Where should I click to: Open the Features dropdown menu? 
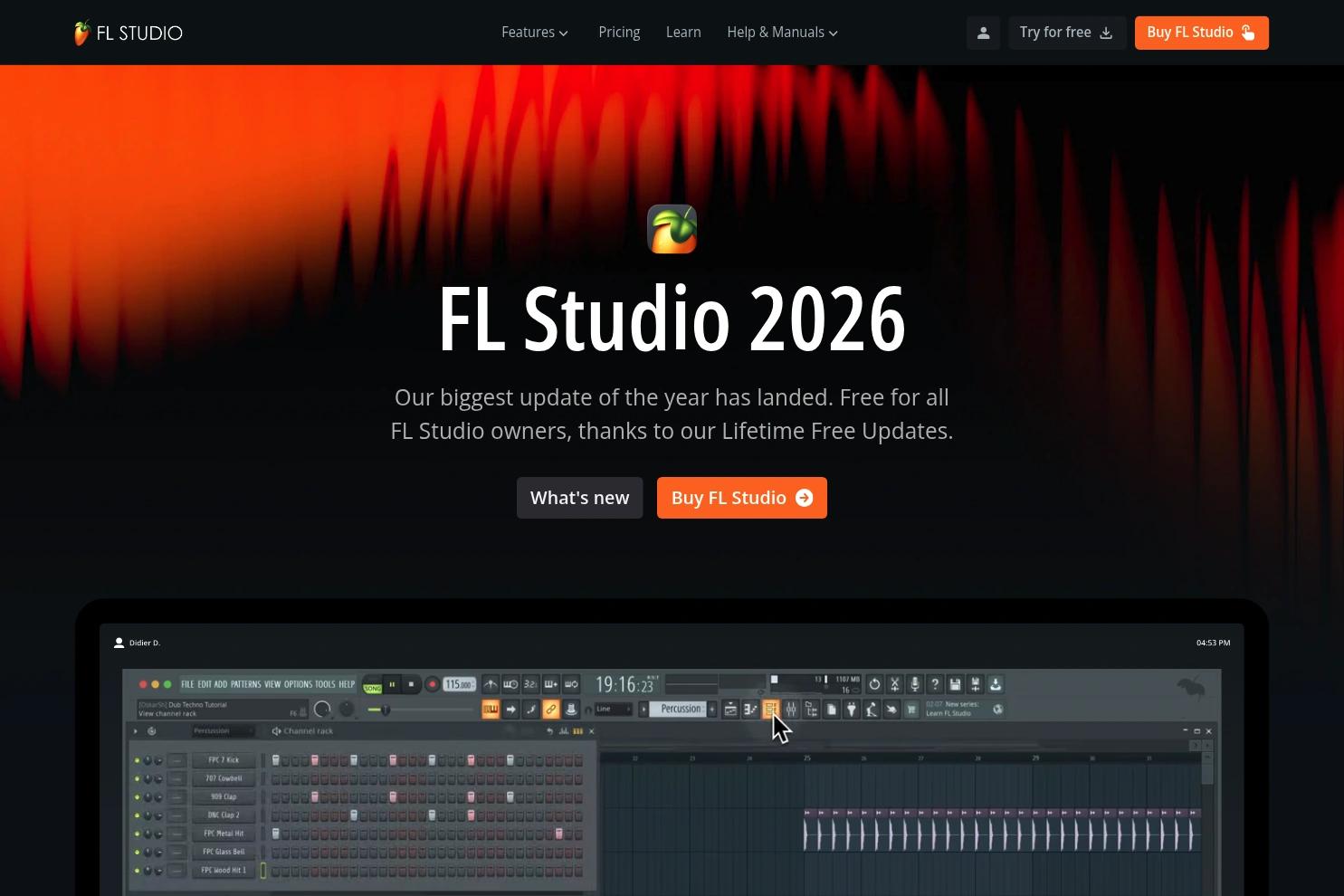[x=535, y=33]
